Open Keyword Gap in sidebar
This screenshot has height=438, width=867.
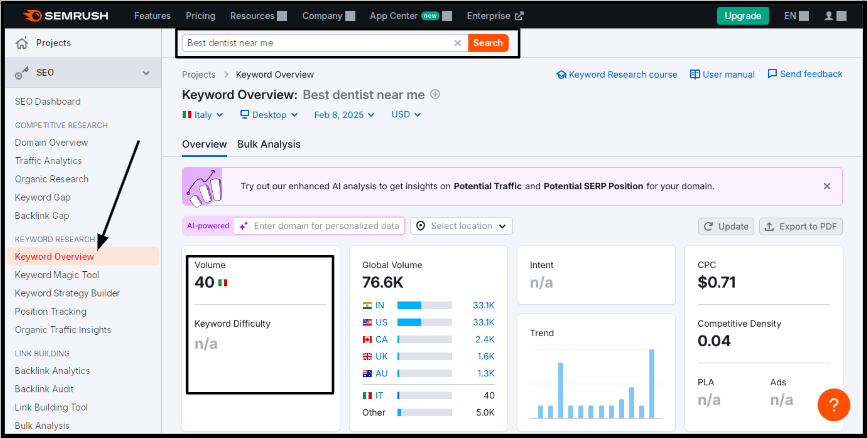[x=43, y=197]
